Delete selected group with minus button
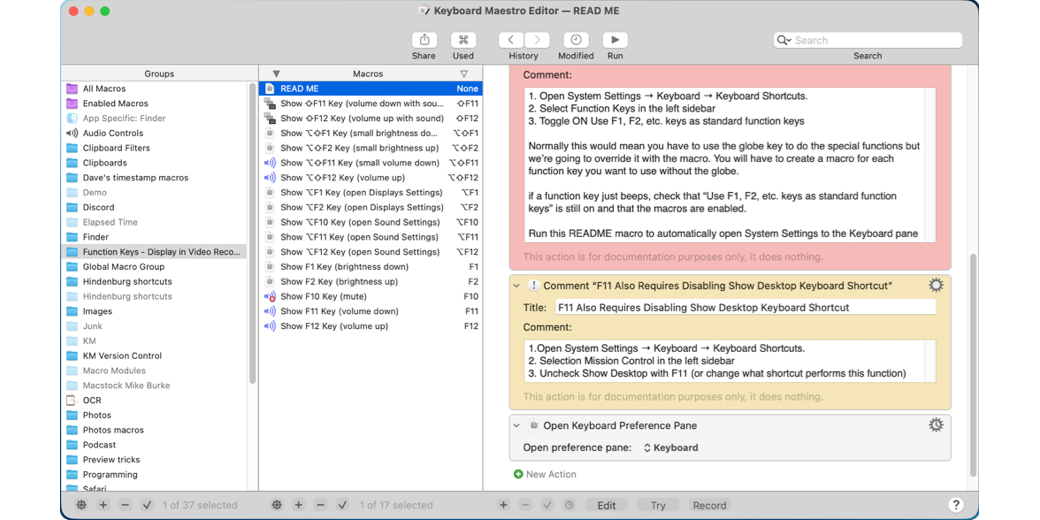Screen dimensions: 1040x520 click(125, 505)
